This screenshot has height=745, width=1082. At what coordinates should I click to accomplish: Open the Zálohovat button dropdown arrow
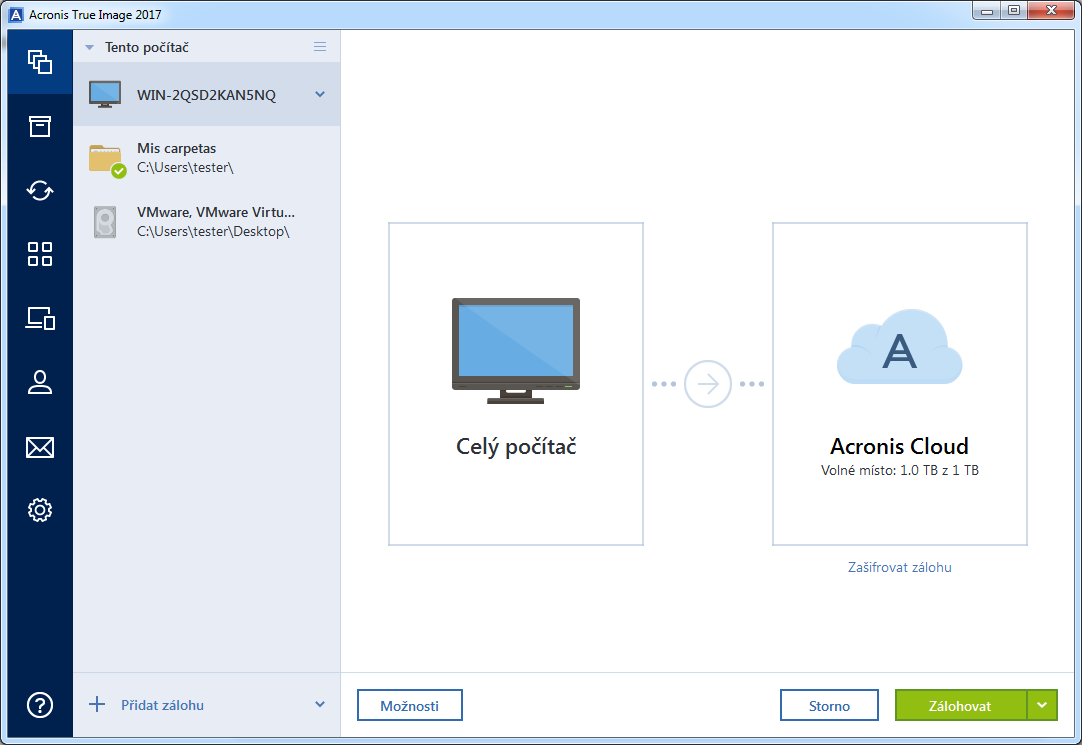1042,705
